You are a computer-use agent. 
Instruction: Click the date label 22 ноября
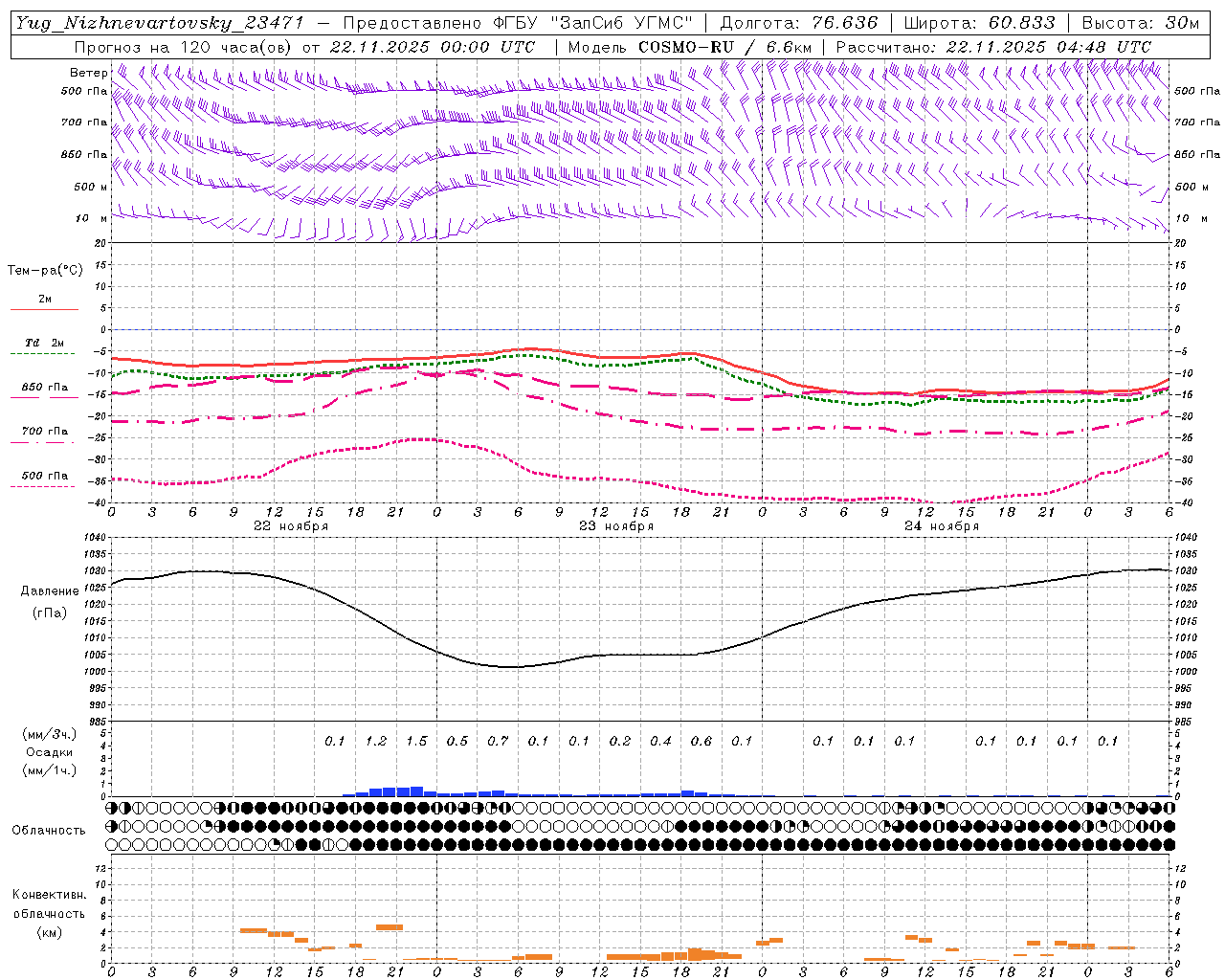(291, 526)
